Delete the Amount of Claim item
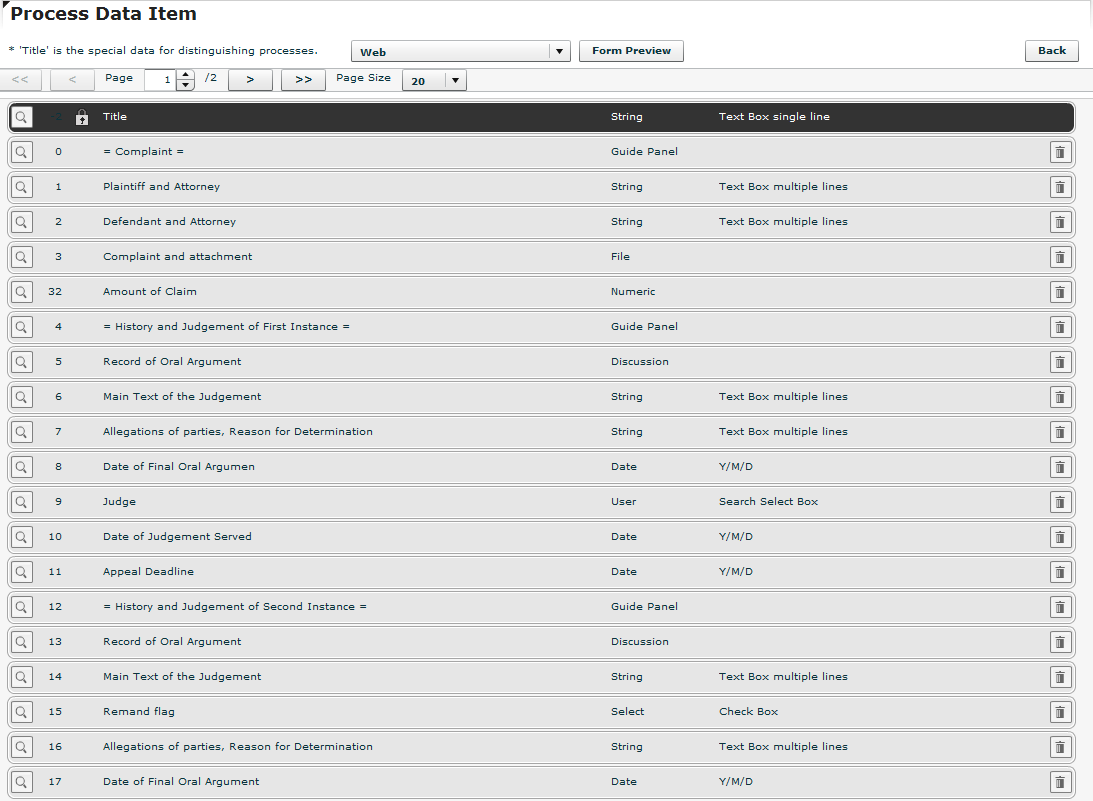This screenshot has height=801, width=1093. pyautogui.click(x=1060, y=292)
